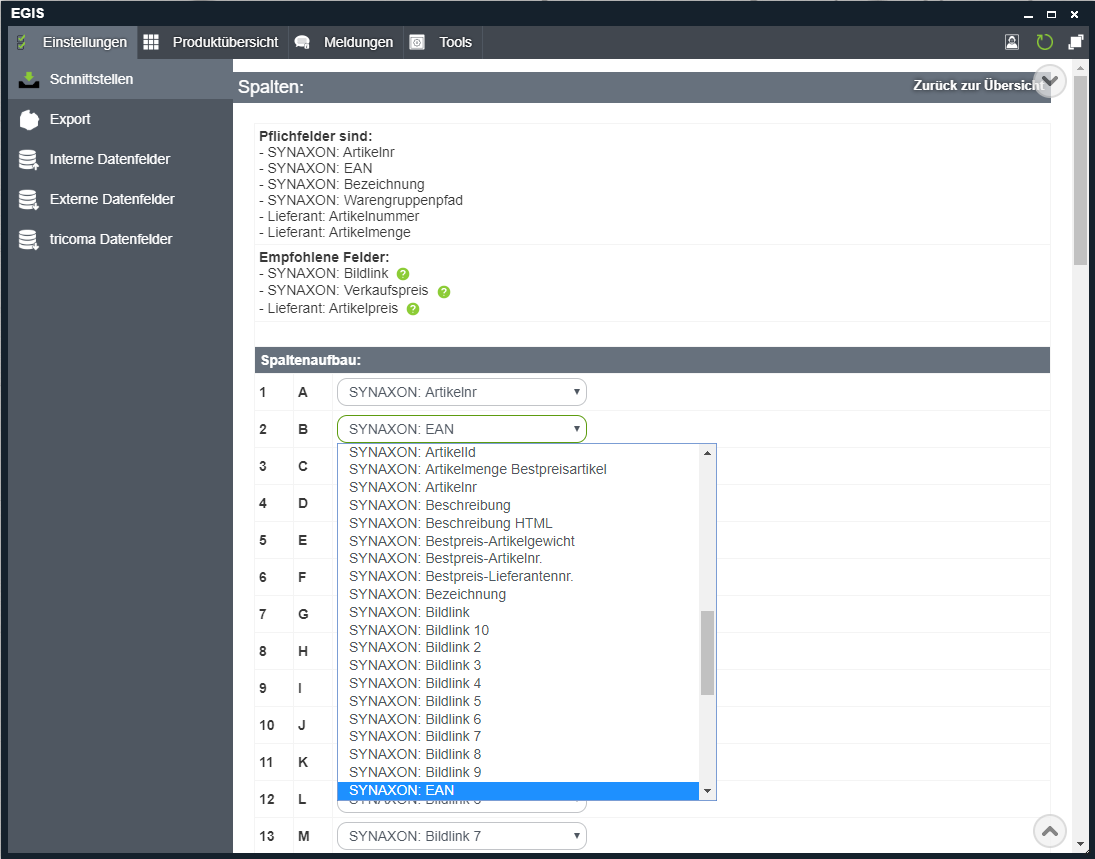Open the column M Bildlink 7 dropdown
This screenshot has width=1095, height=859.
click(x=462, y=836)
